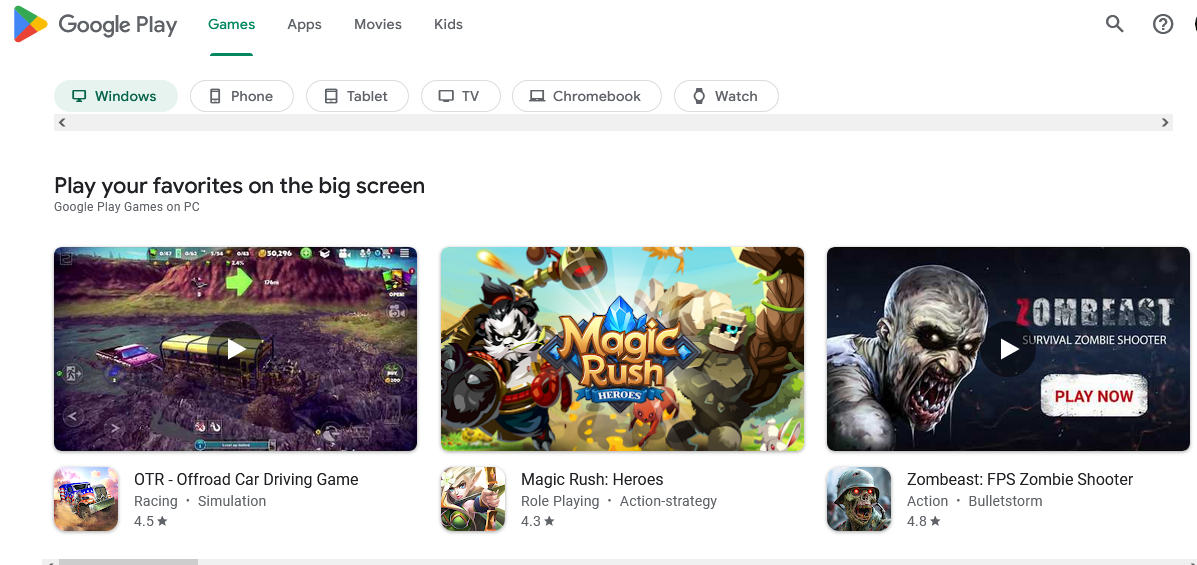Viewport: 1197px width, 565px height.
Task: Play the OTR Offroad game trailer video
Action: 235,349
